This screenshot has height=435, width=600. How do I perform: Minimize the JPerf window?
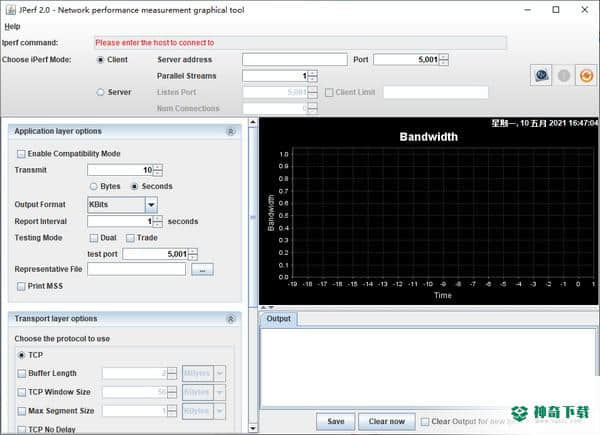tap(528, 10)
